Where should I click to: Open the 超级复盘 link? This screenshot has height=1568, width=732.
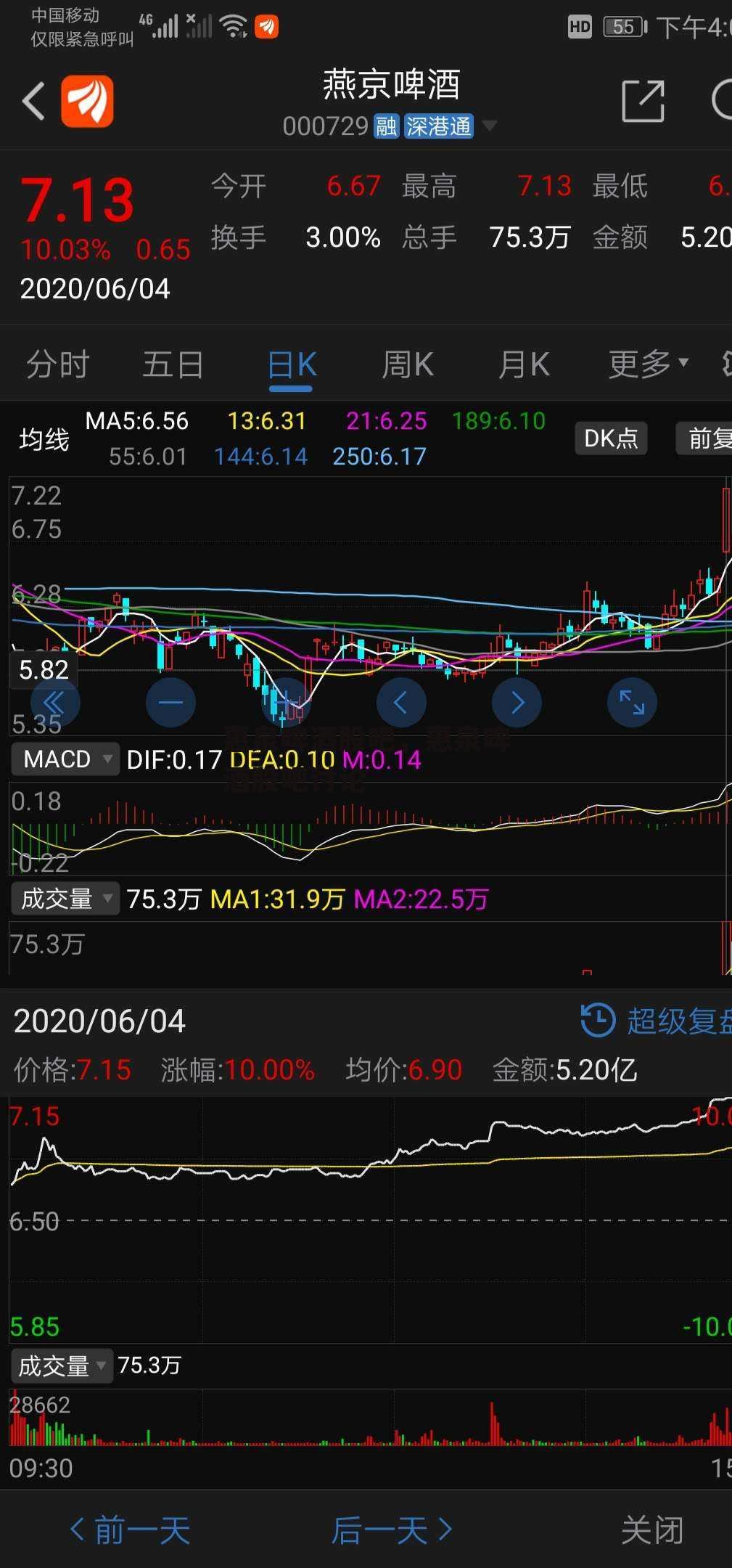pyautogui.click(x=678, y=1021)
